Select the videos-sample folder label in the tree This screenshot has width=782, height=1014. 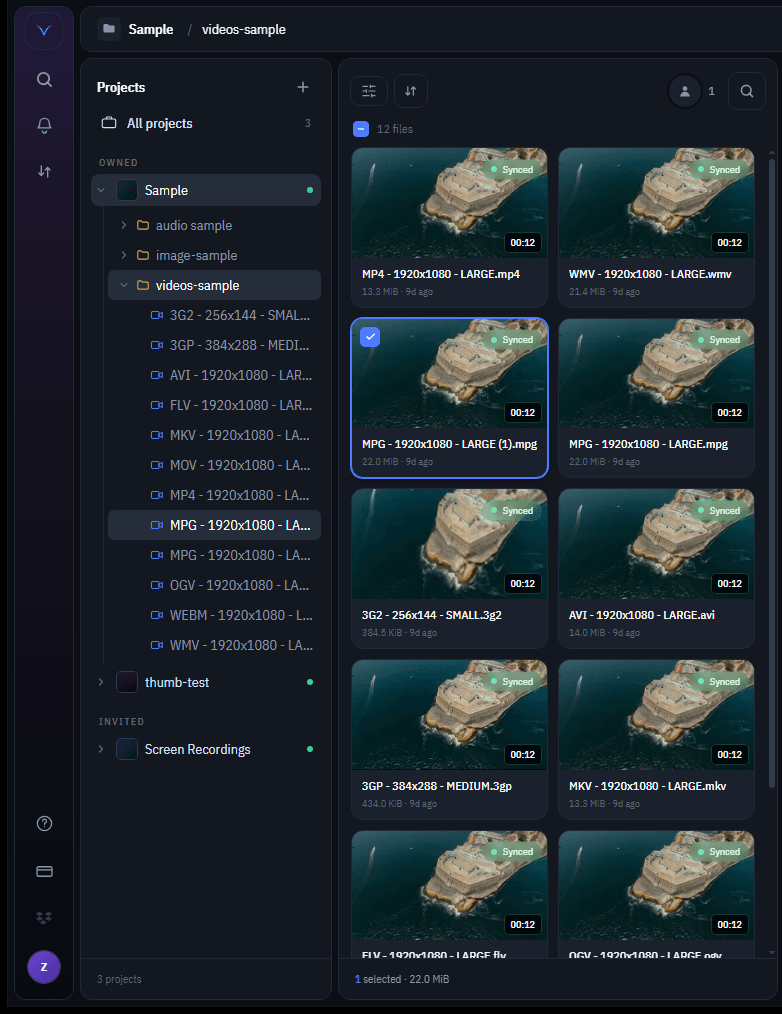197,285
